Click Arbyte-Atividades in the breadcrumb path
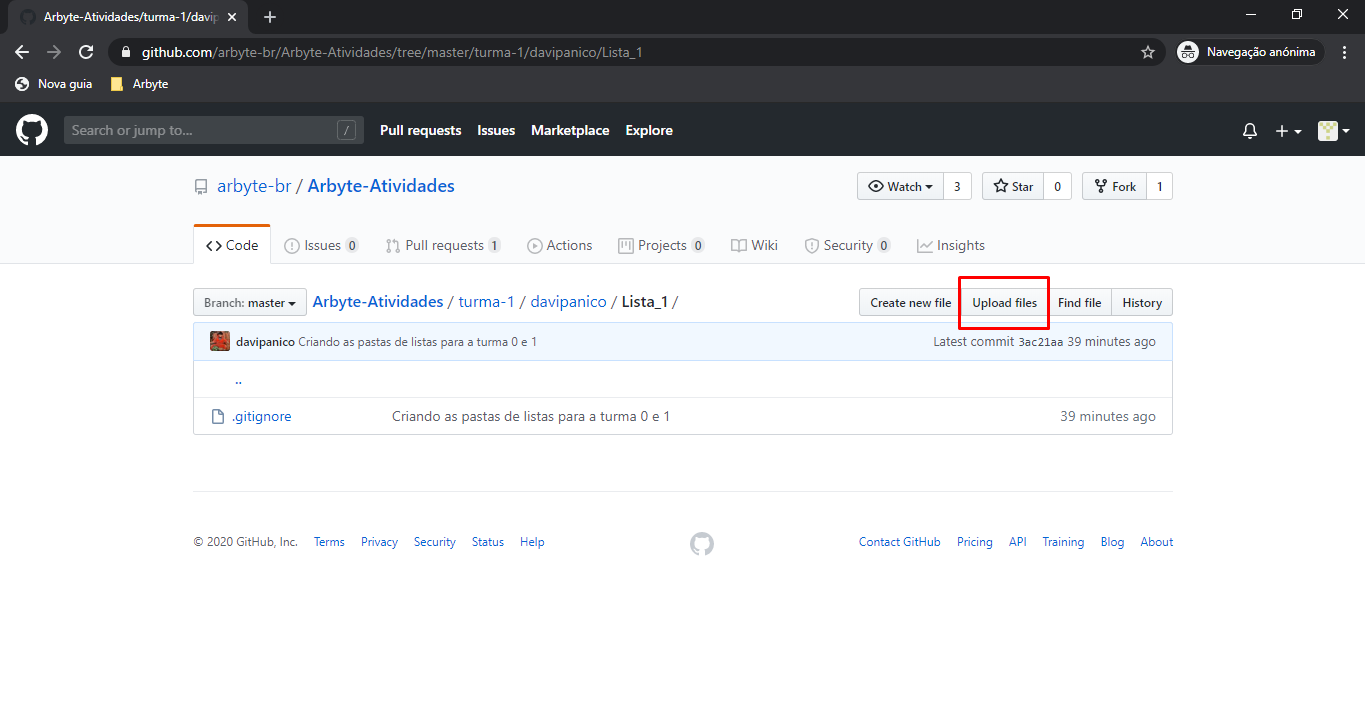Image resolution: width=1365 pixels, height=728 pixels. click(378, 302)
